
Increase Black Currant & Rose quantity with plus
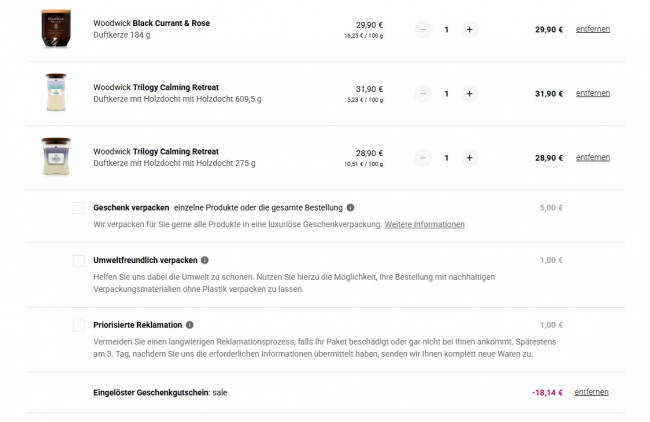pyautogui.click(x=470, y=30)
